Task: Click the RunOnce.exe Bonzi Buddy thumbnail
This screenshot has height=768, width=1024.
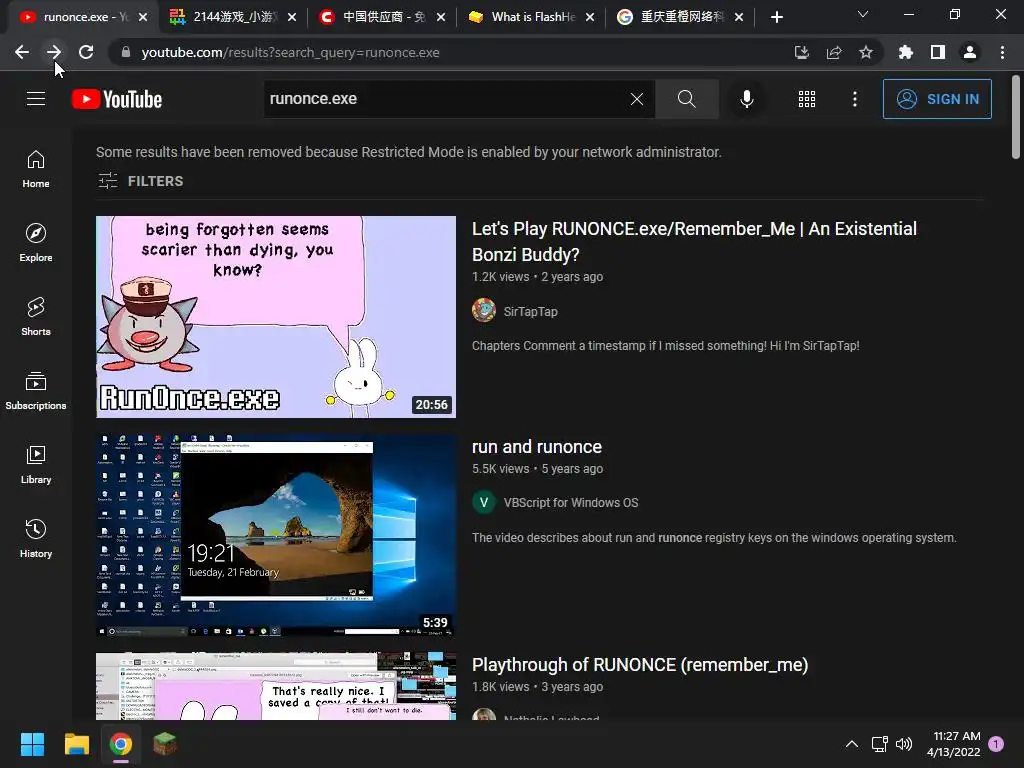Action: [276, 317]
